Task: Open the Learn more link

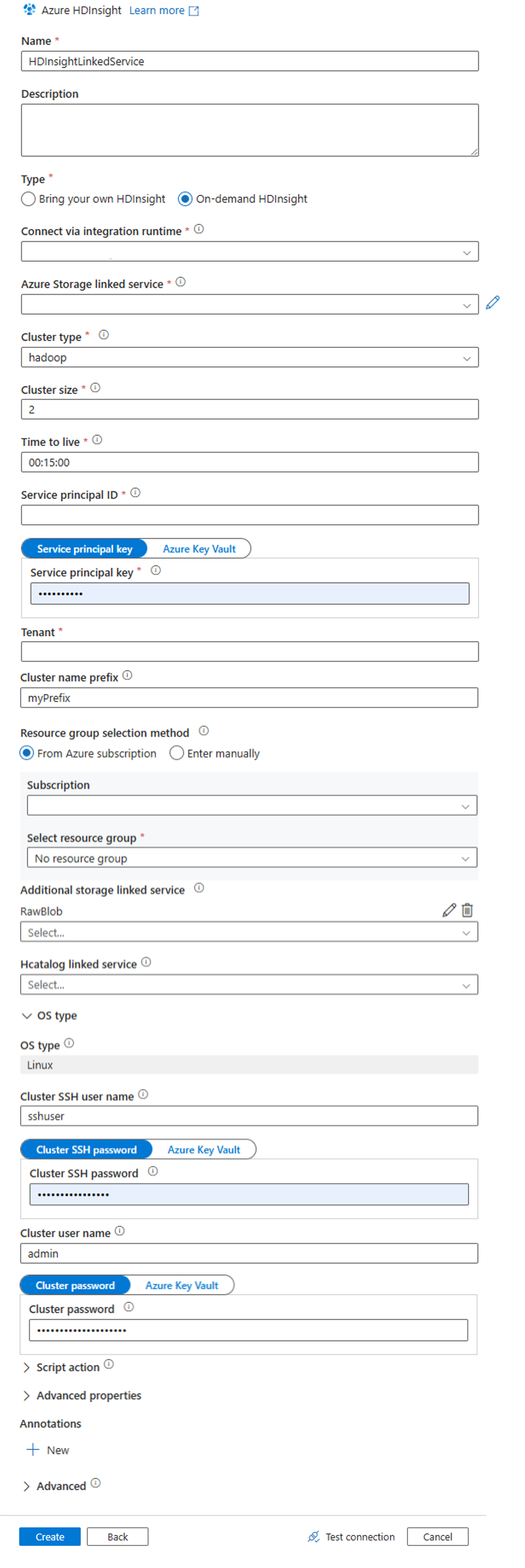Action: pyautogui.click(x=158, y=10)
